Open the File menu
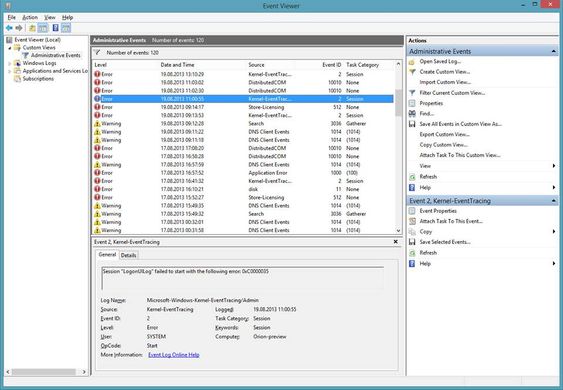The image size is (563, 390). (x=11, y=17)
